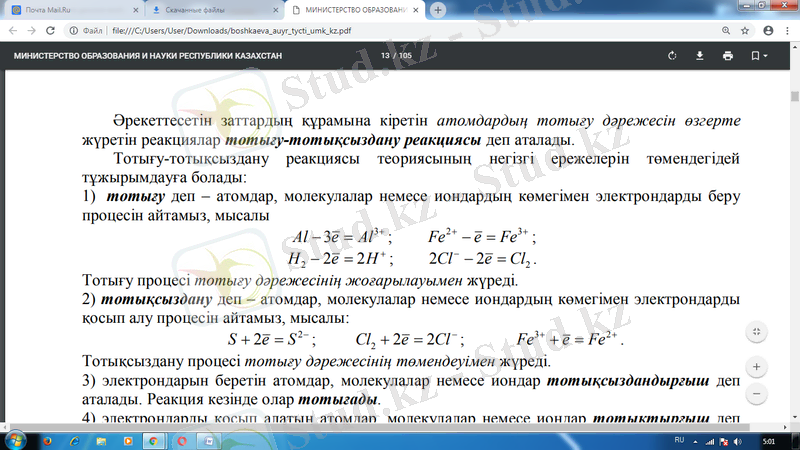This screenshot has height=450, width=800.
Task: Click the bold term тотығу-тотықсыздану реакциясы
Action: pos(353,140)
